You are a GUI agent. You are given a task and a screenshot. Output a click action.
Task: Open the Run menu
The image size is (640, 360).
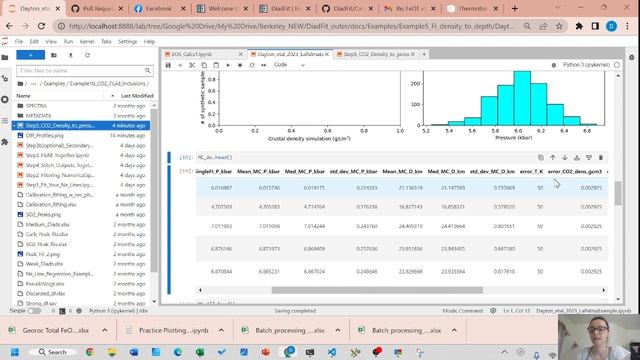point(68,42)
